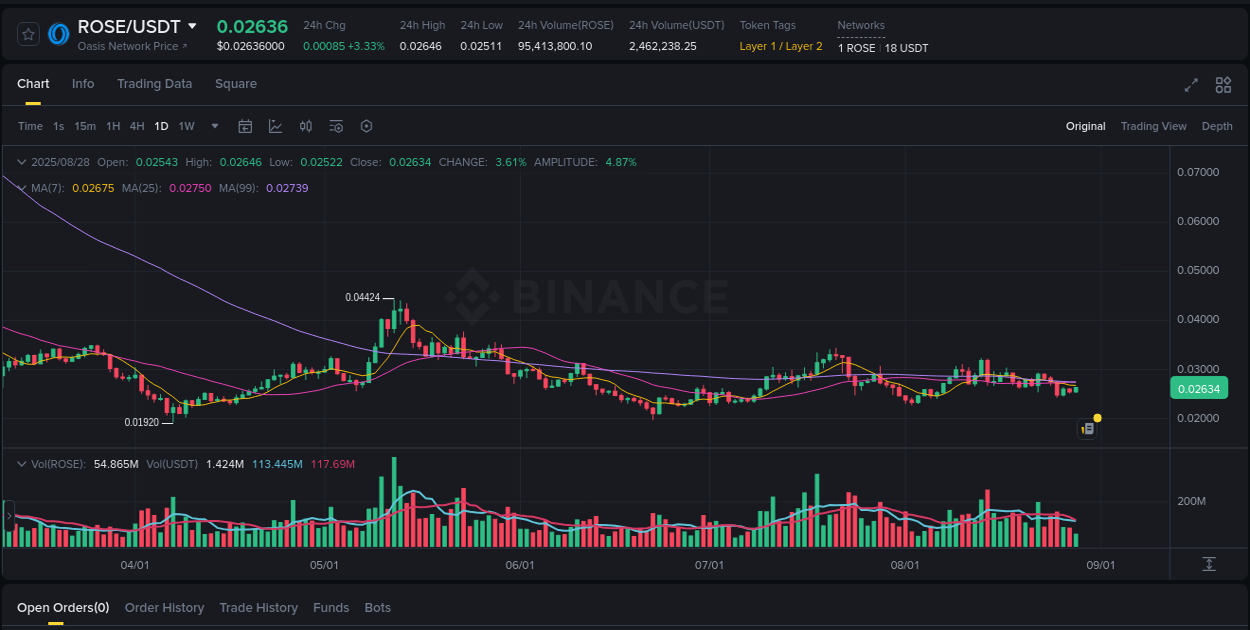Switch chart to Trading View mode
The height and width of the screenshot is (630, 1250).
click(1153, 126)
